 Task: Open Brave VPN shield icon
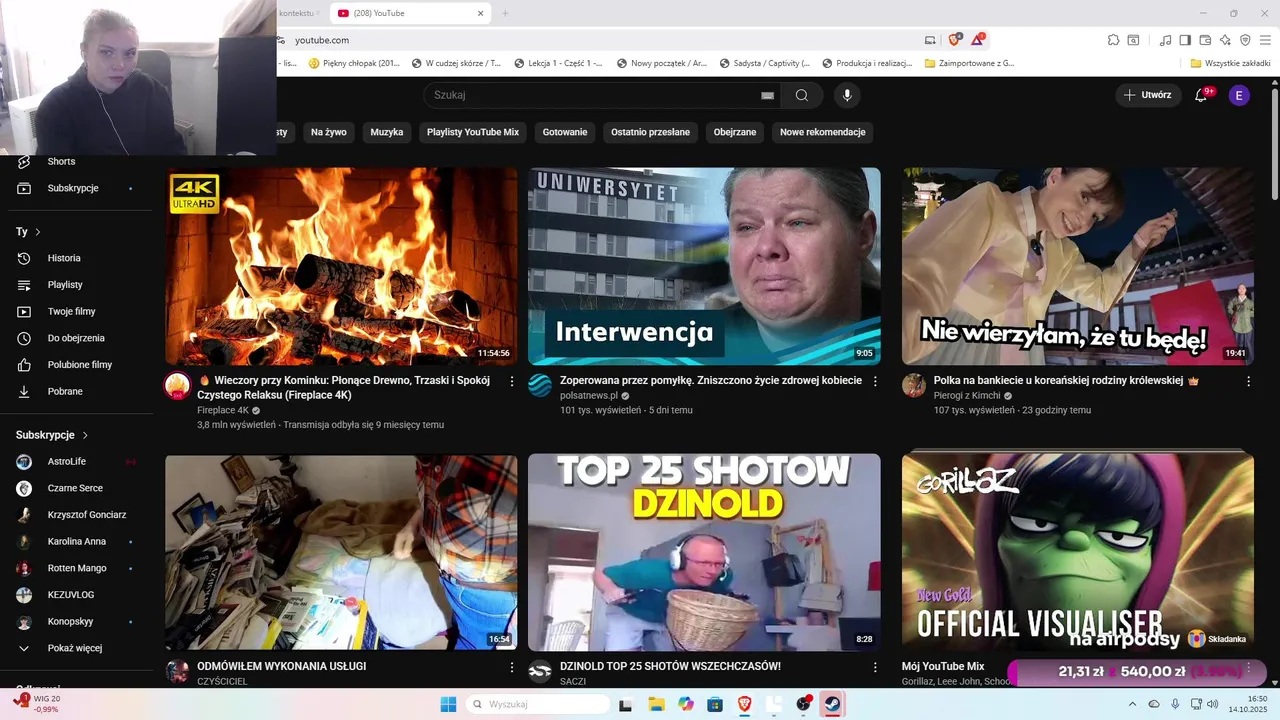coord(1245,40)
